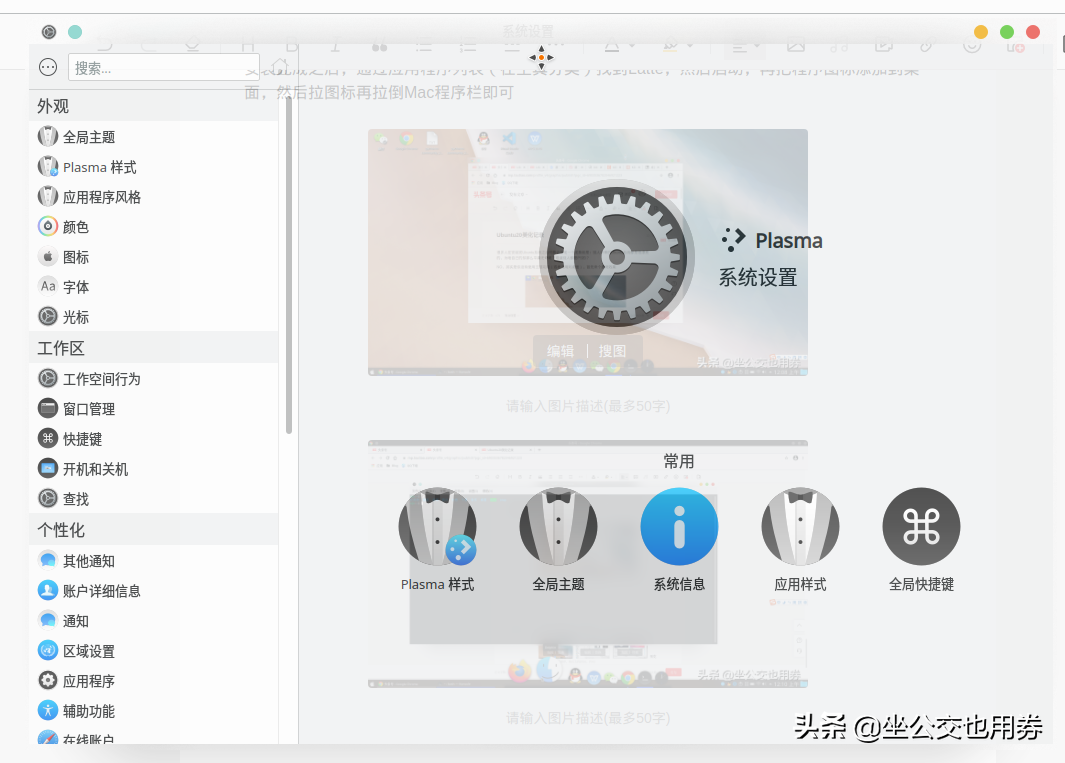This screenshot has height=763, width=1065.
Task: Click the upper 请输入图片描述 caption field
Action: (x=588, y=406)
